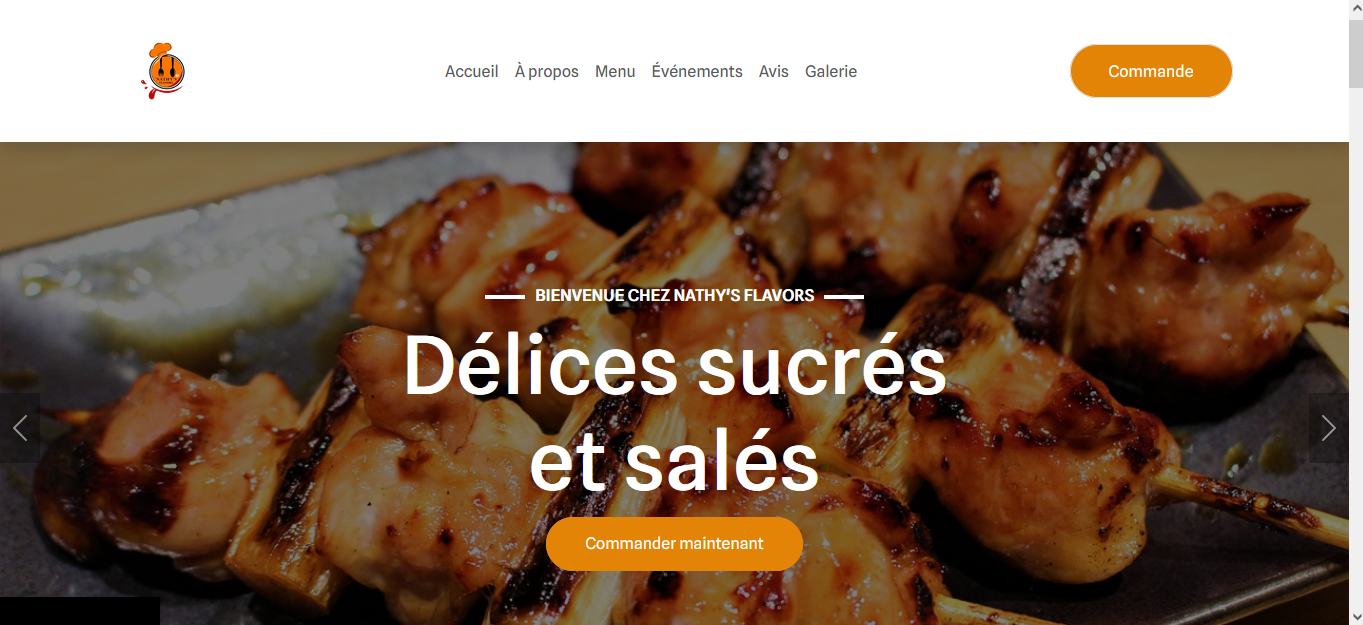This screenshot has height=625, width=1363.
Task: Click the Commander maintenant button
Action: [674, 544]
